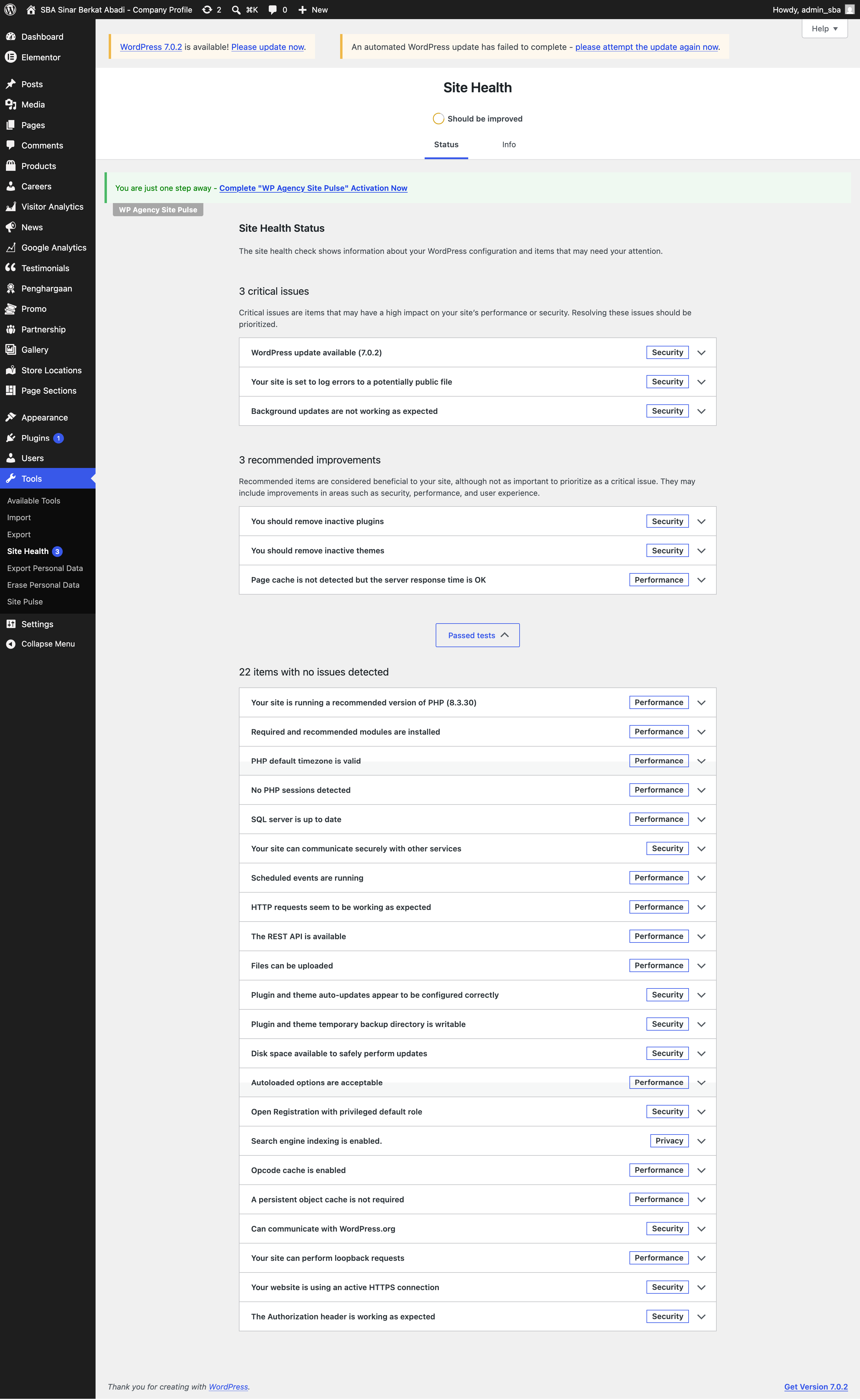Click the WordPress link in footer
This screenshot has width=860, height=1400.
(x=228, y=1387)
